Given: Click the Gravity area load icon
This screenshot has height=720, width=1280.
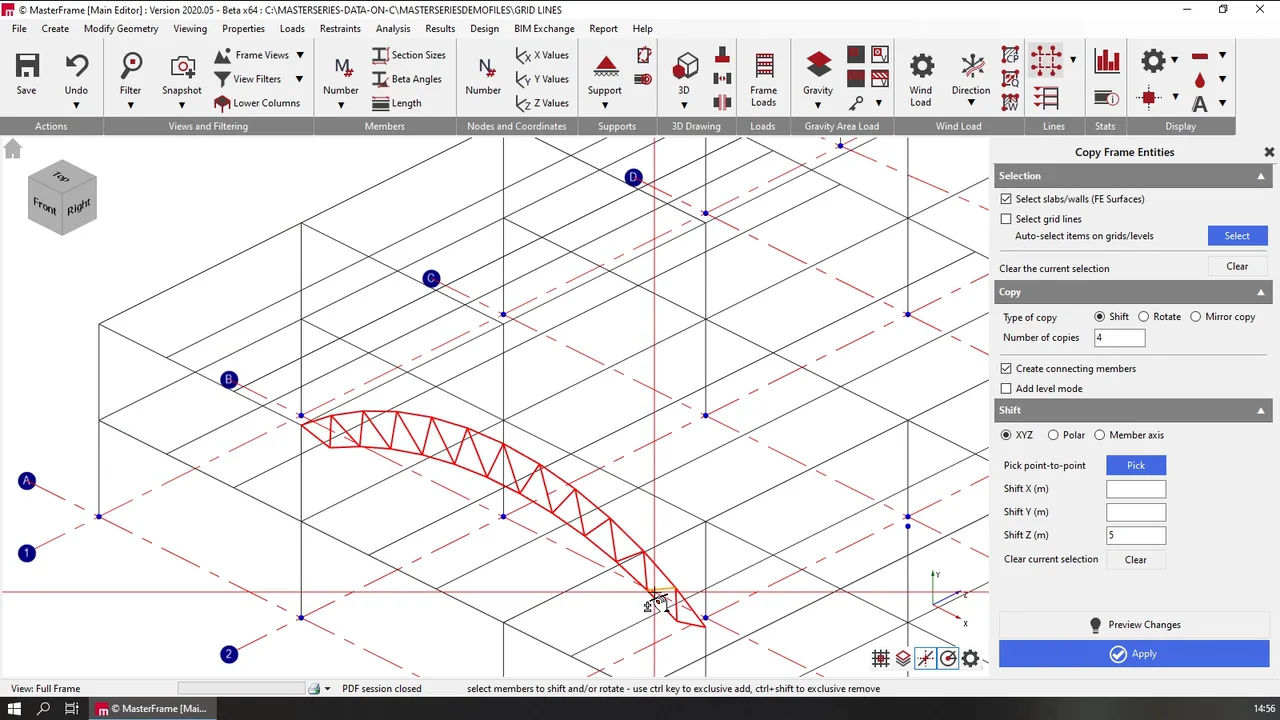Looking at the screenshot, I should coord(818,66).
